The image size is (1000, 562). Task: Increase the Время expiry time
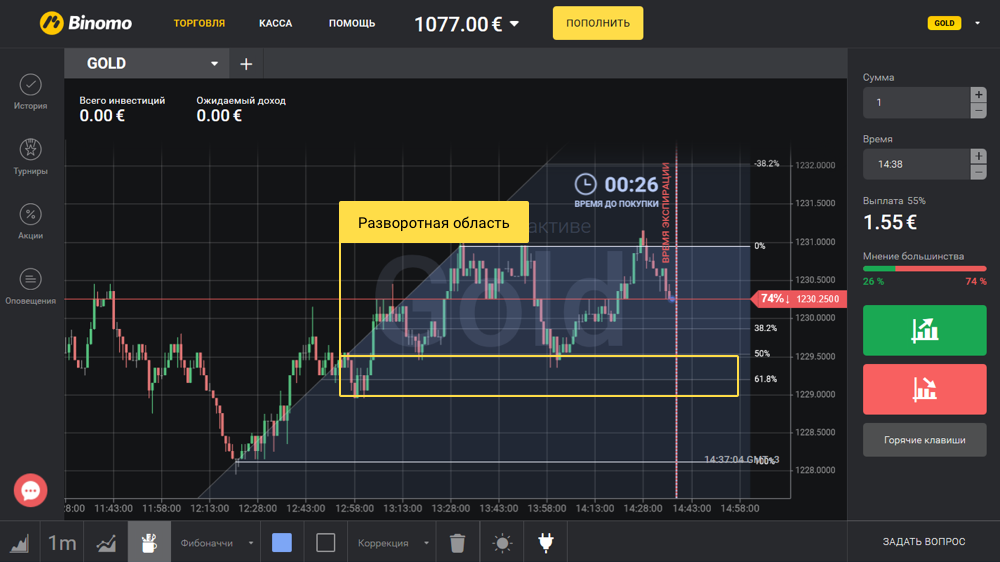(978, 156)
